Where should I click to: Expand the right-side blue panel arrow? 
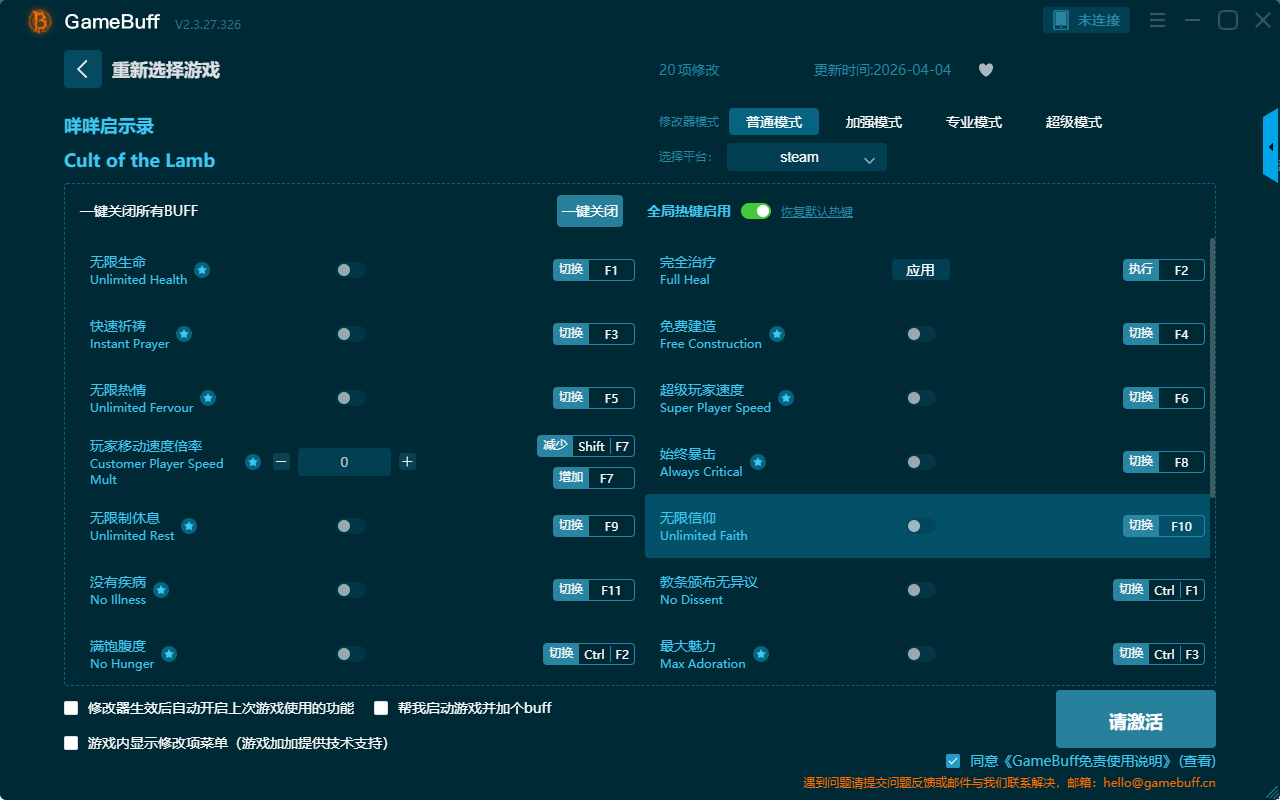click(1271, 146)
